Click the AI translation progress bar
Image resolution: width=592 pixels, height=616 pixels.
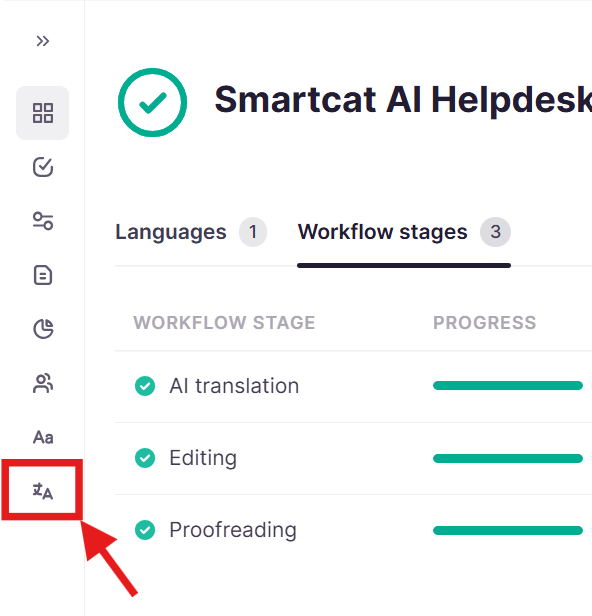[508, 386]
